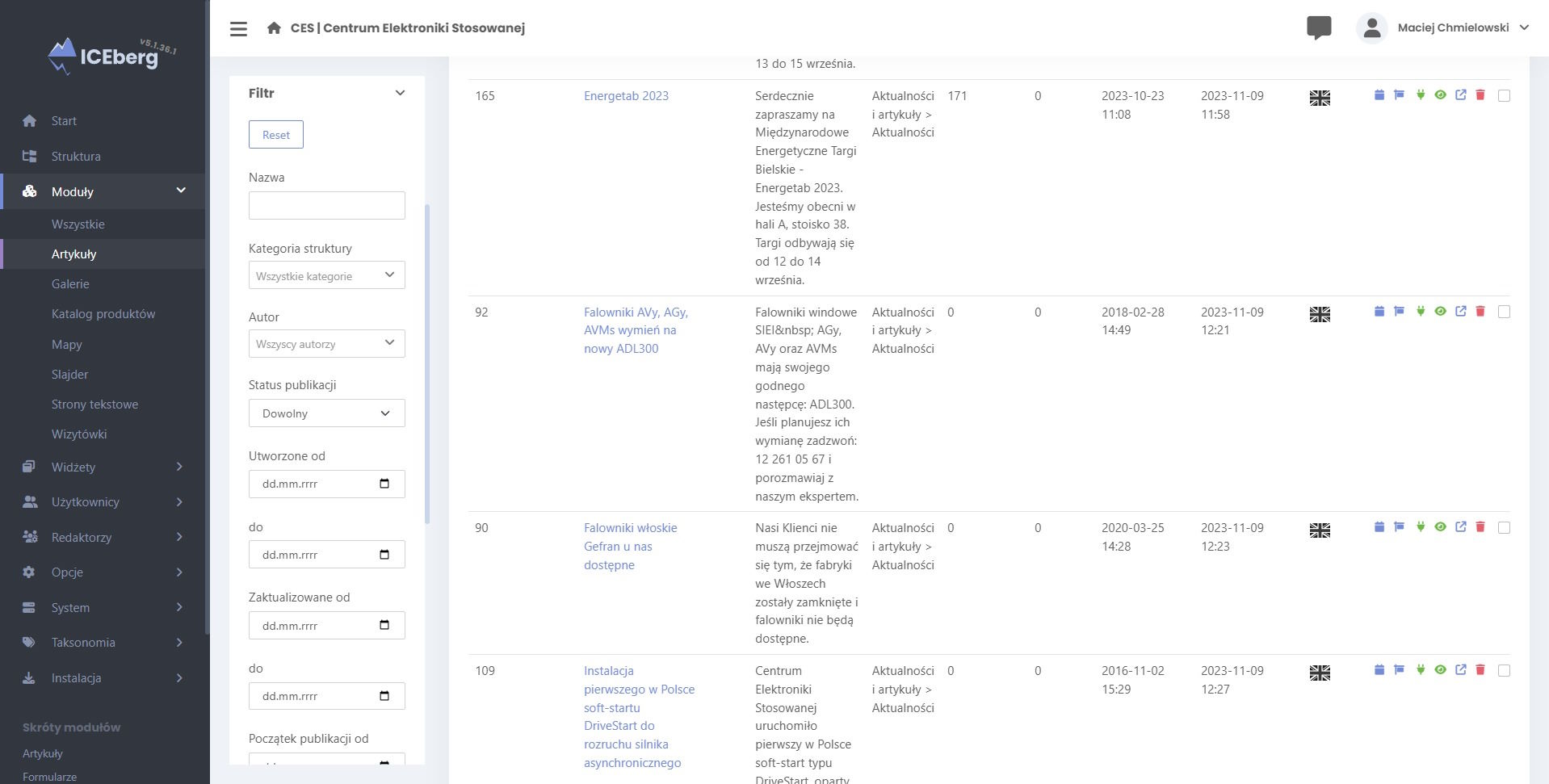
Task: Open external link for Falowniki AVy article
Action: pyautogui.click(x=1461, y=312)
